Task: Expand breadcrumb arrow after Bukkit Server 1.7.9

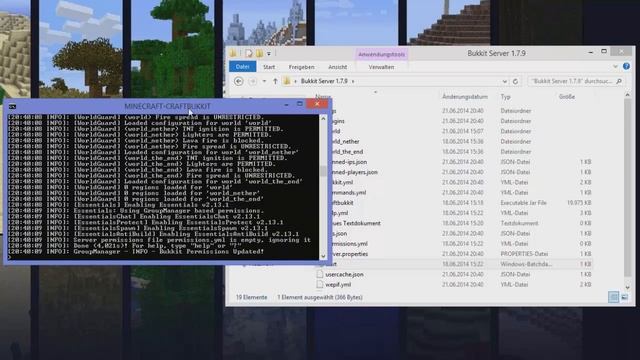Action: [353, 81]
